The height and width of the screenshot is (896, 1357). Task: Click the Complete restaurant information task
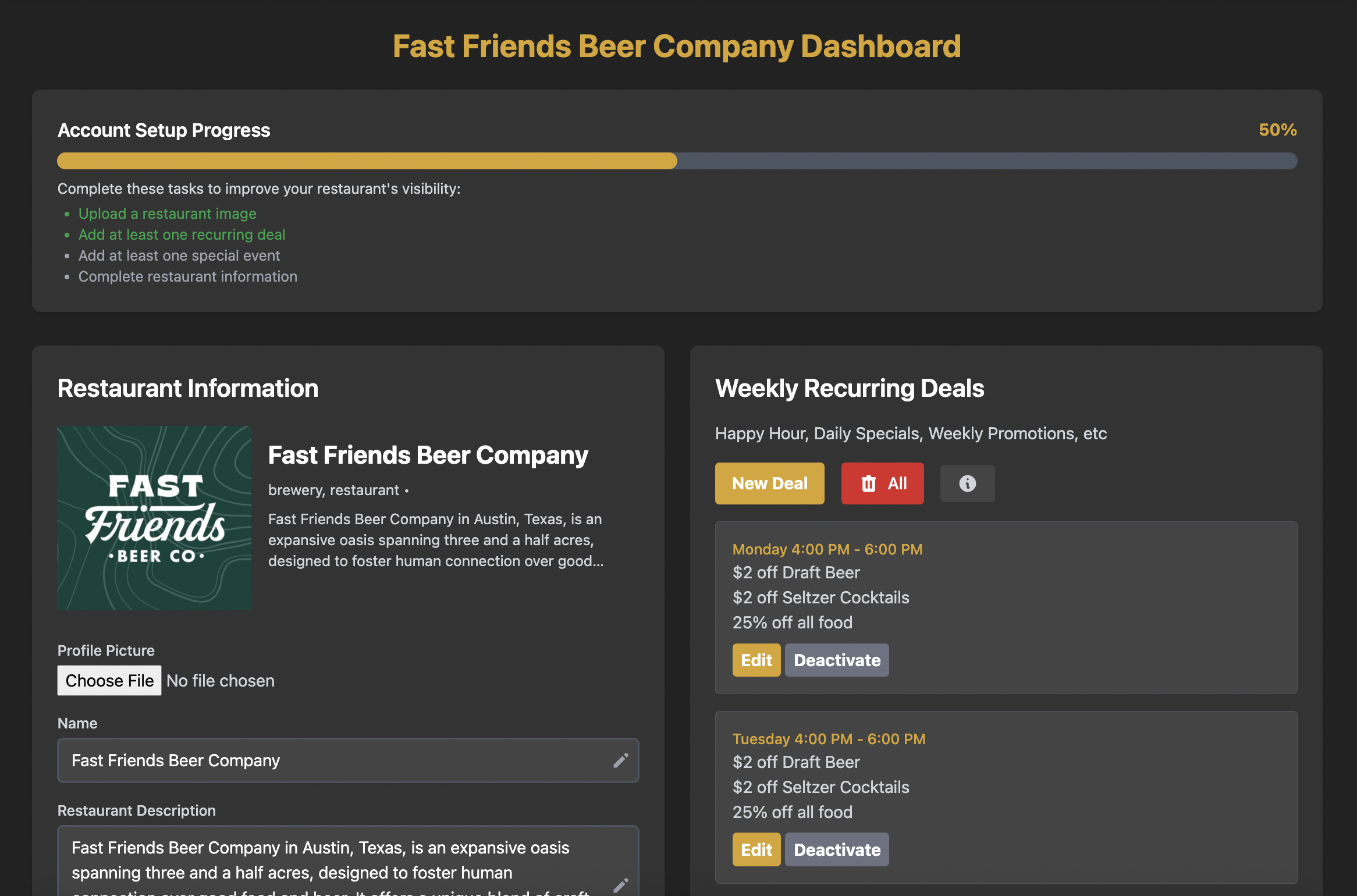coord(187,276)
